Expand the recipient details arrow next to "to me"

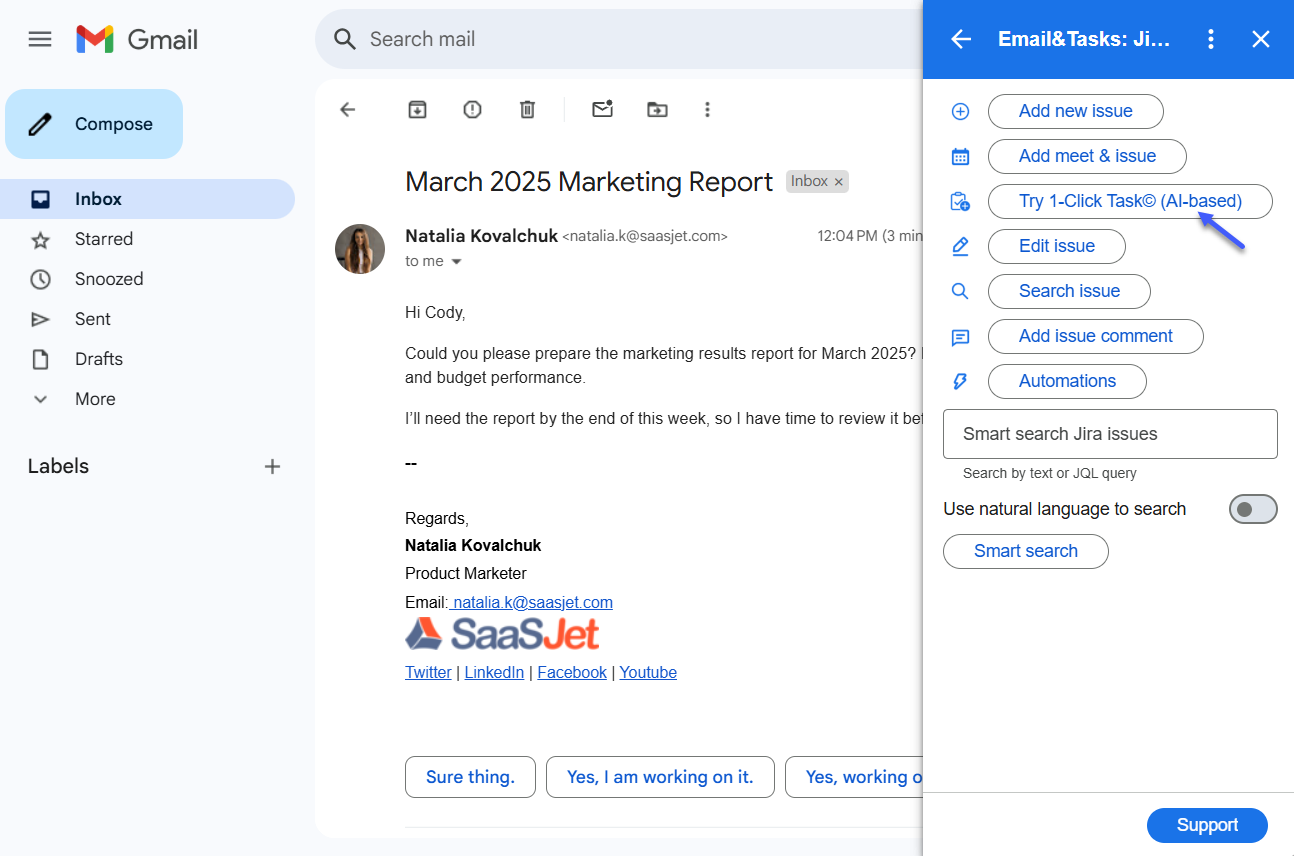pyautogui.click(x=457, y=262)
